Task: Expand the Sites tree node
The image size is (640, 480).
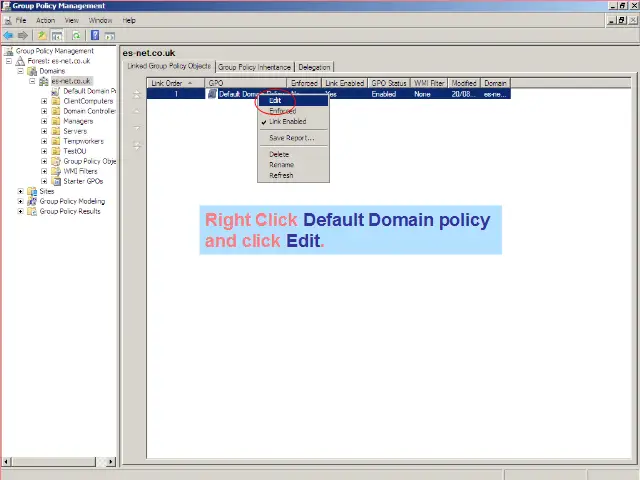Action: (20, 191)
